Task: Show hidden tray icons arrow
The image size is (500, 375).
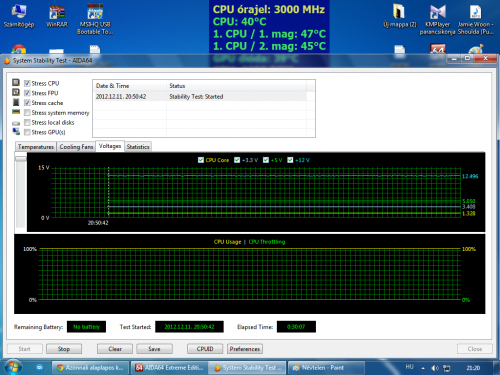Action: (423, 368)
